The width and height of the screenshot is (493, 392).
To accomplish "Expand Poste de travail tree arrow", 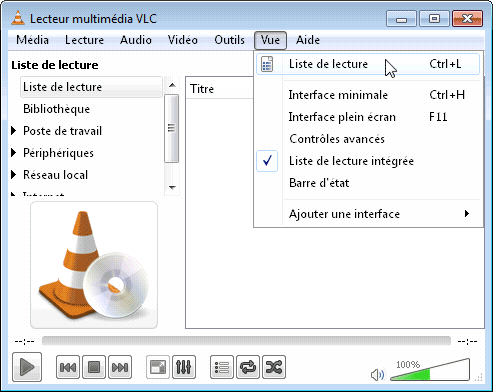I will [13, 131].
